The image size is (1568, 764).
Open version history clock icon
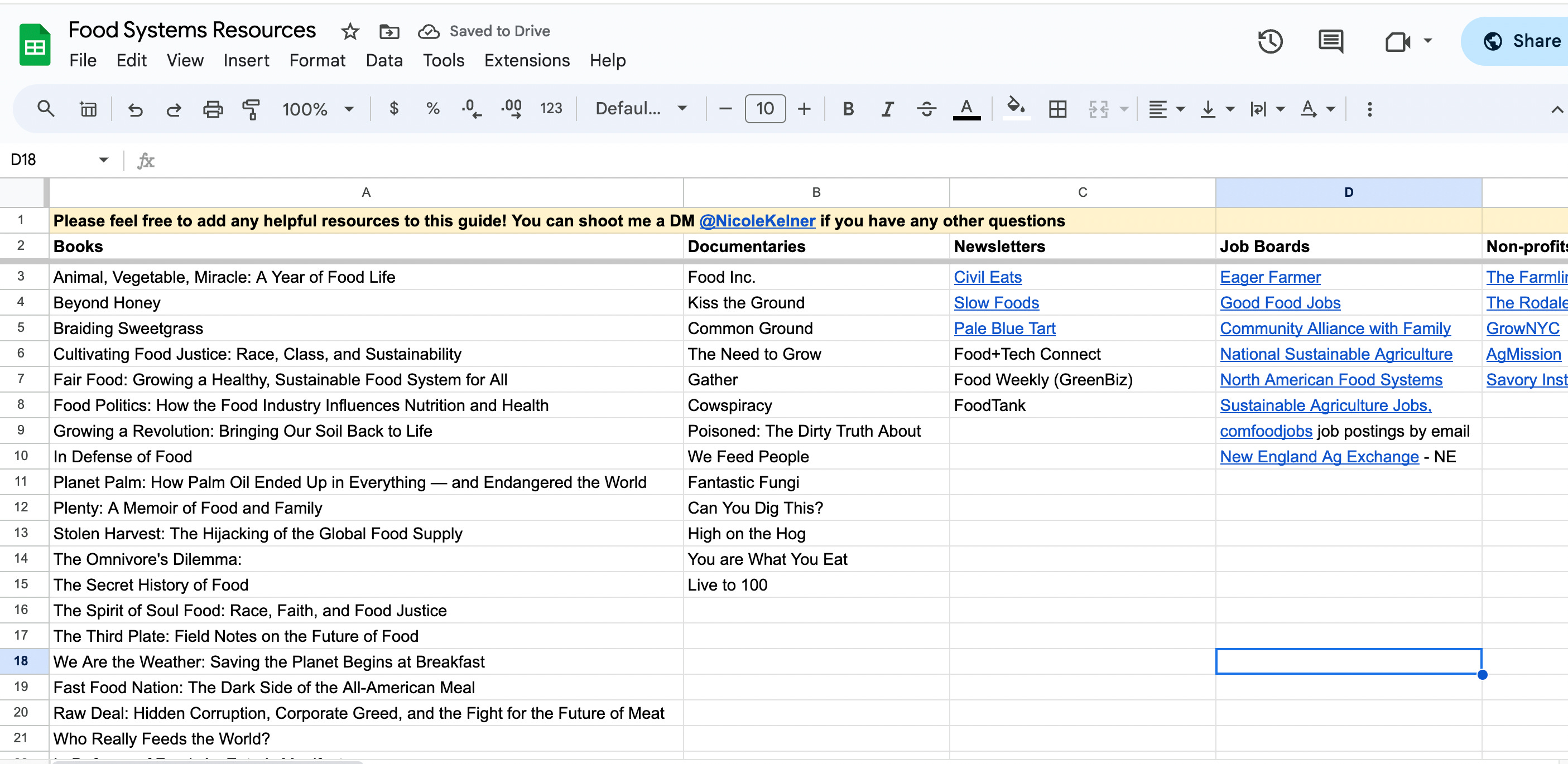pyautogui.click(x=1271, y=41)
